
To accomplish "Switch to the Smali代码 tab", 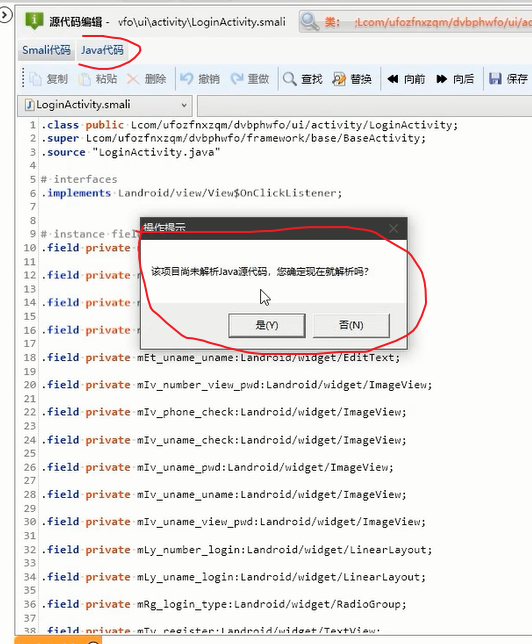I will pos(46,50).
